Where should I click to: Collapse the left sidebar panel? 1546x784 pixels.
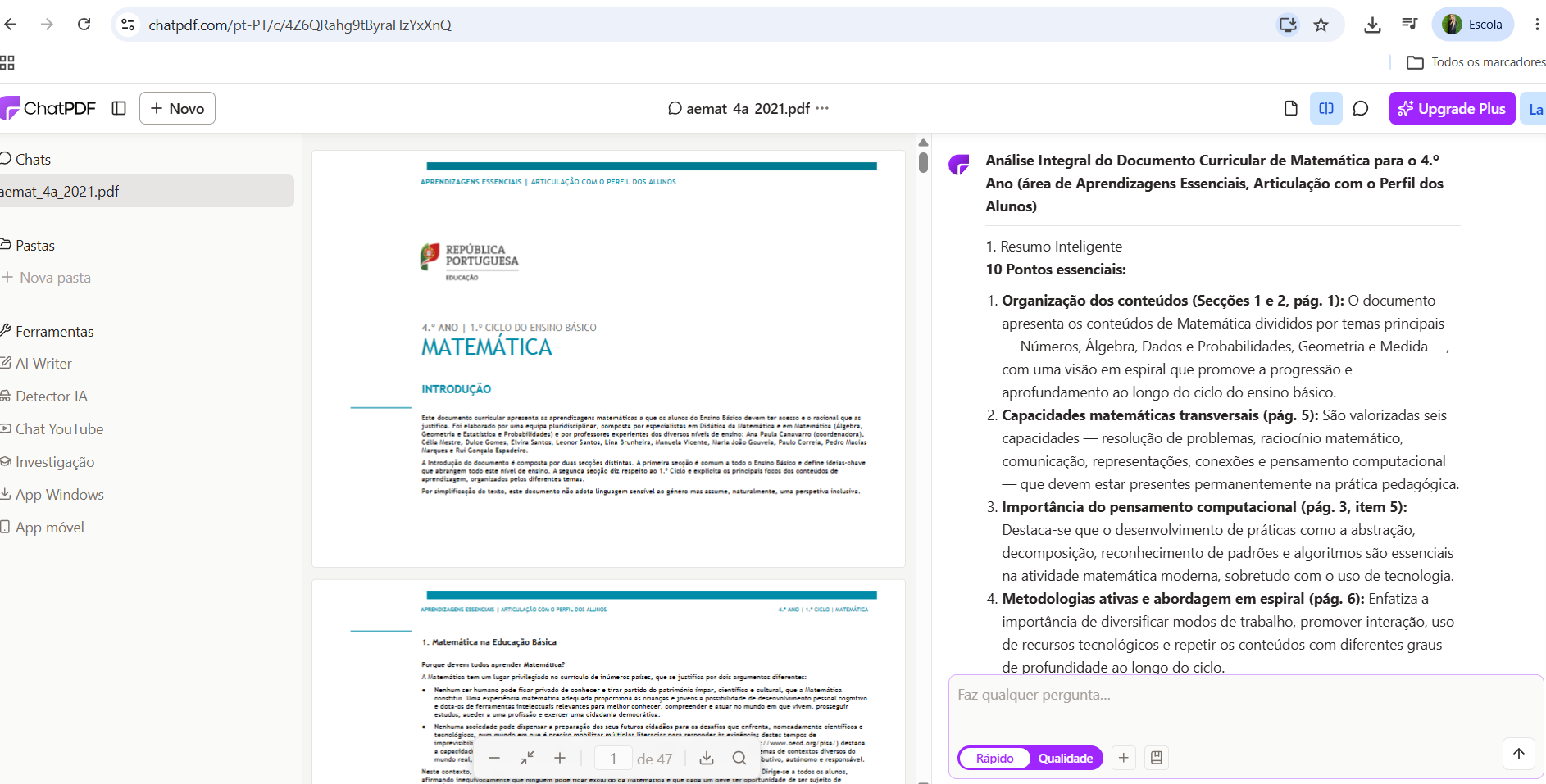pyautogui.click(x=119, y=108)
